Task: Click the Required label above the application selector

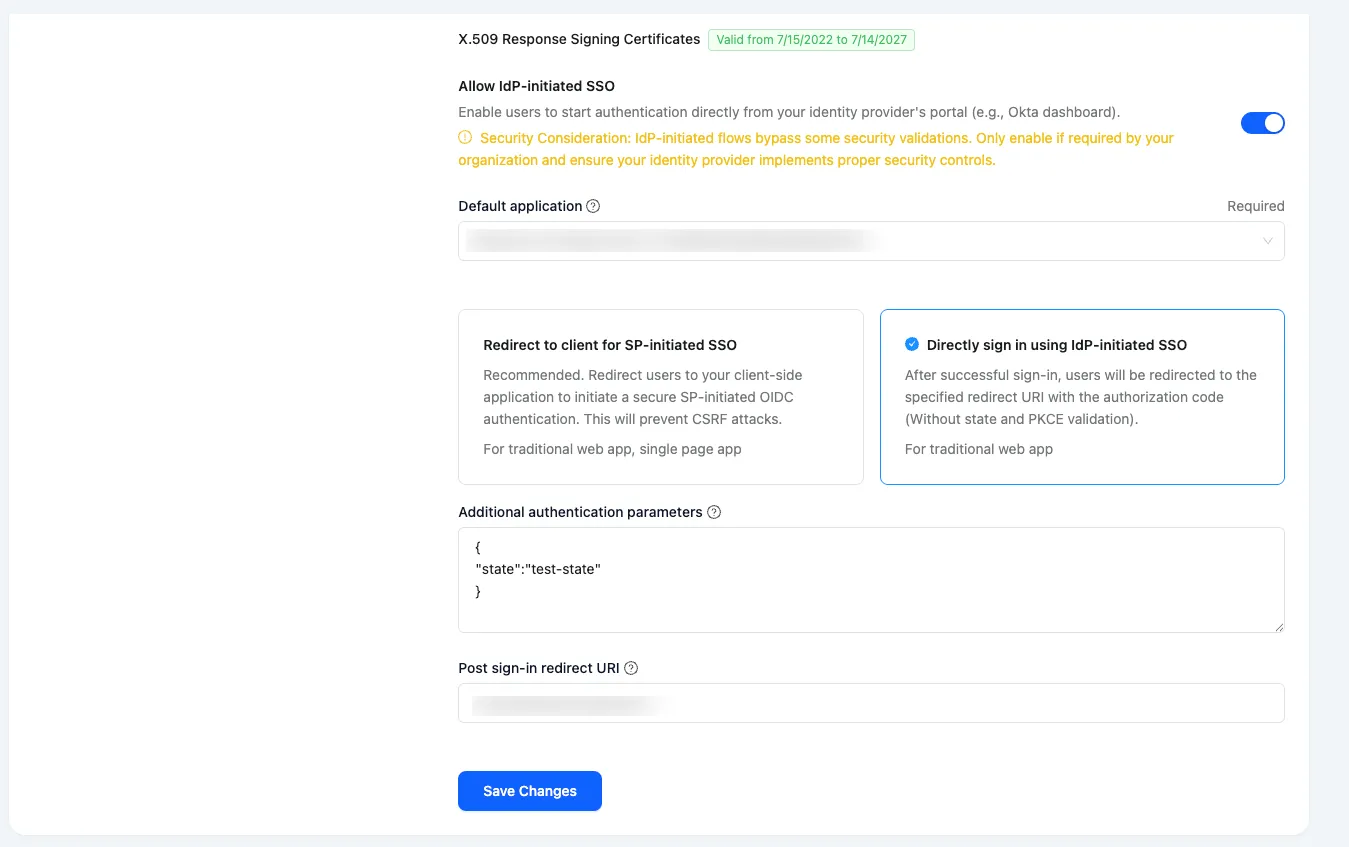Action: (1255, 206)
